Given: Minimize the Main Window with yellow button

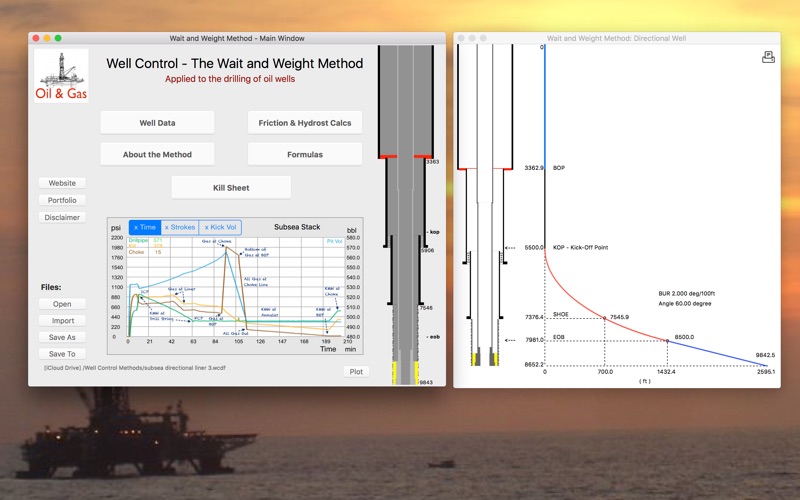Looking at the screenshot, I should (47, 38).
